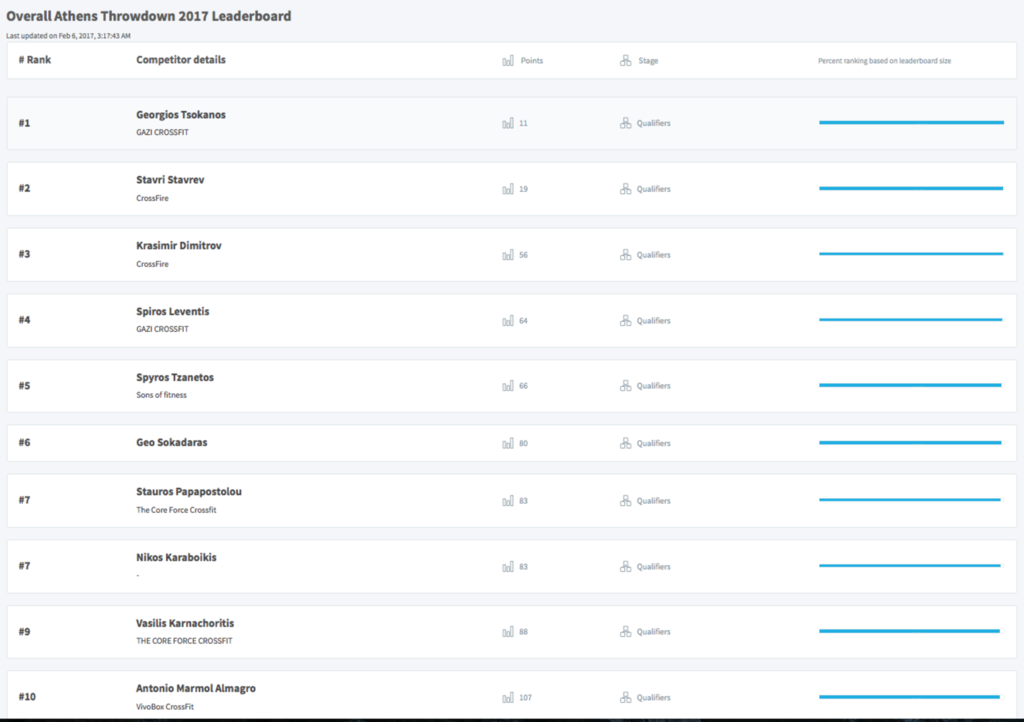This screenshot has height=722, width=1024.
Task: Click the '# Rank' column header
Action: (35, 60)
